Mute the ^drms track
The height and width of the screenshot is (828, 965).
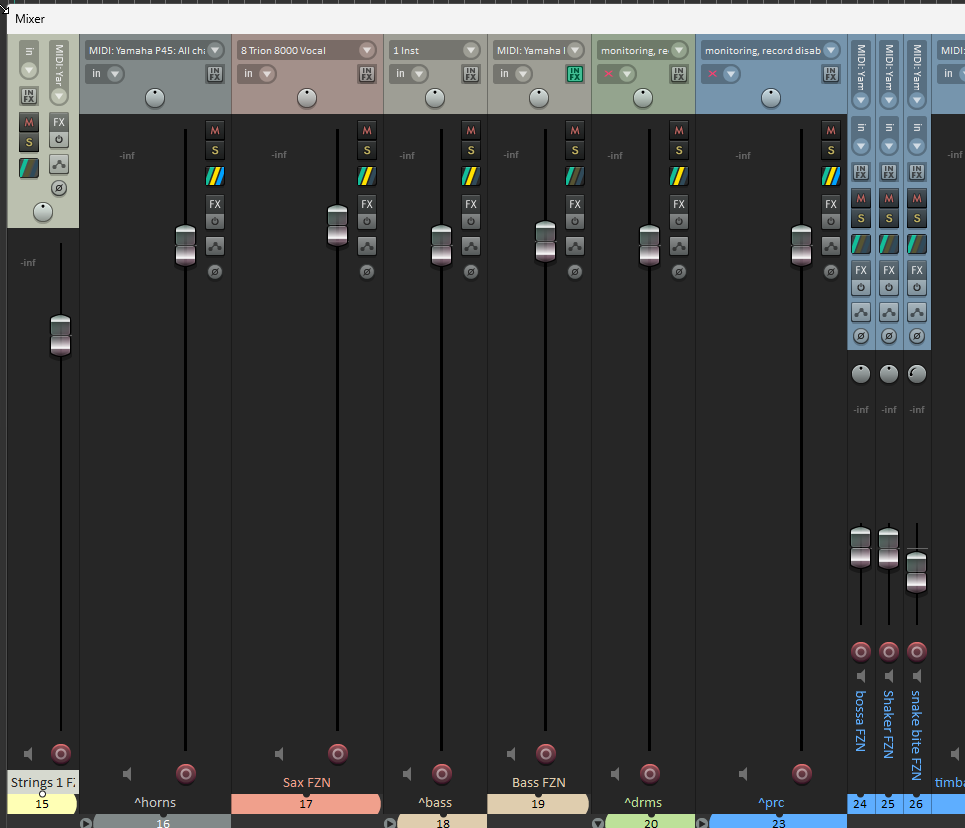tap(679, 131)
